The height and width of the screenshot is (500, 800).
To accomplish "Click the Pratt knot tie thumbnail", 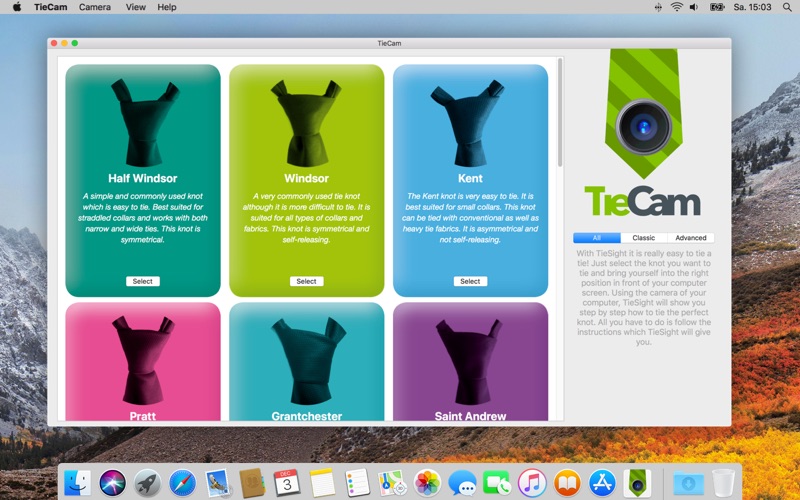I will click(x=143, y=359).
